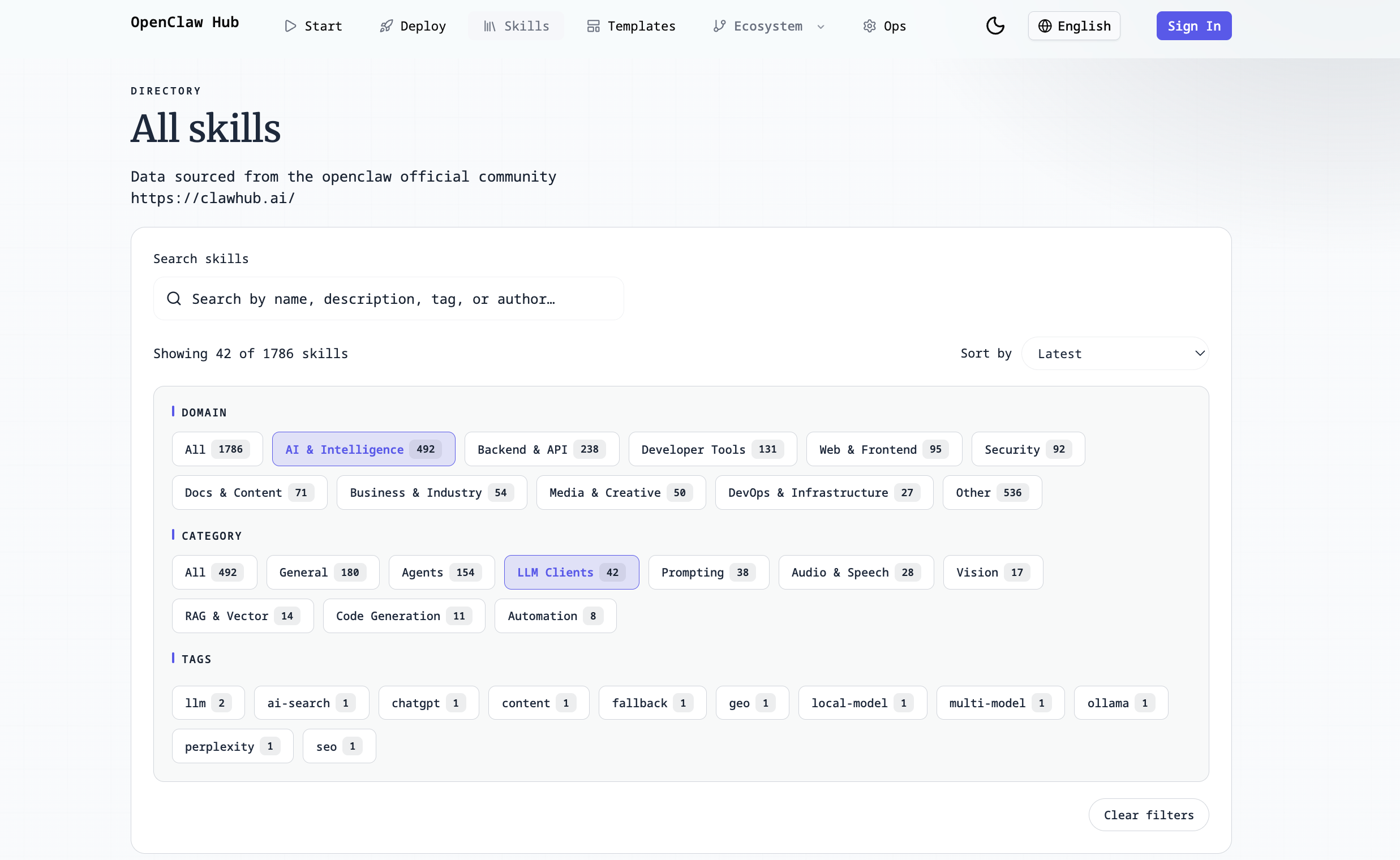Open the https://clawhub.ai/ link
The height and width of the screenshot is (860, 1400).
213,198
